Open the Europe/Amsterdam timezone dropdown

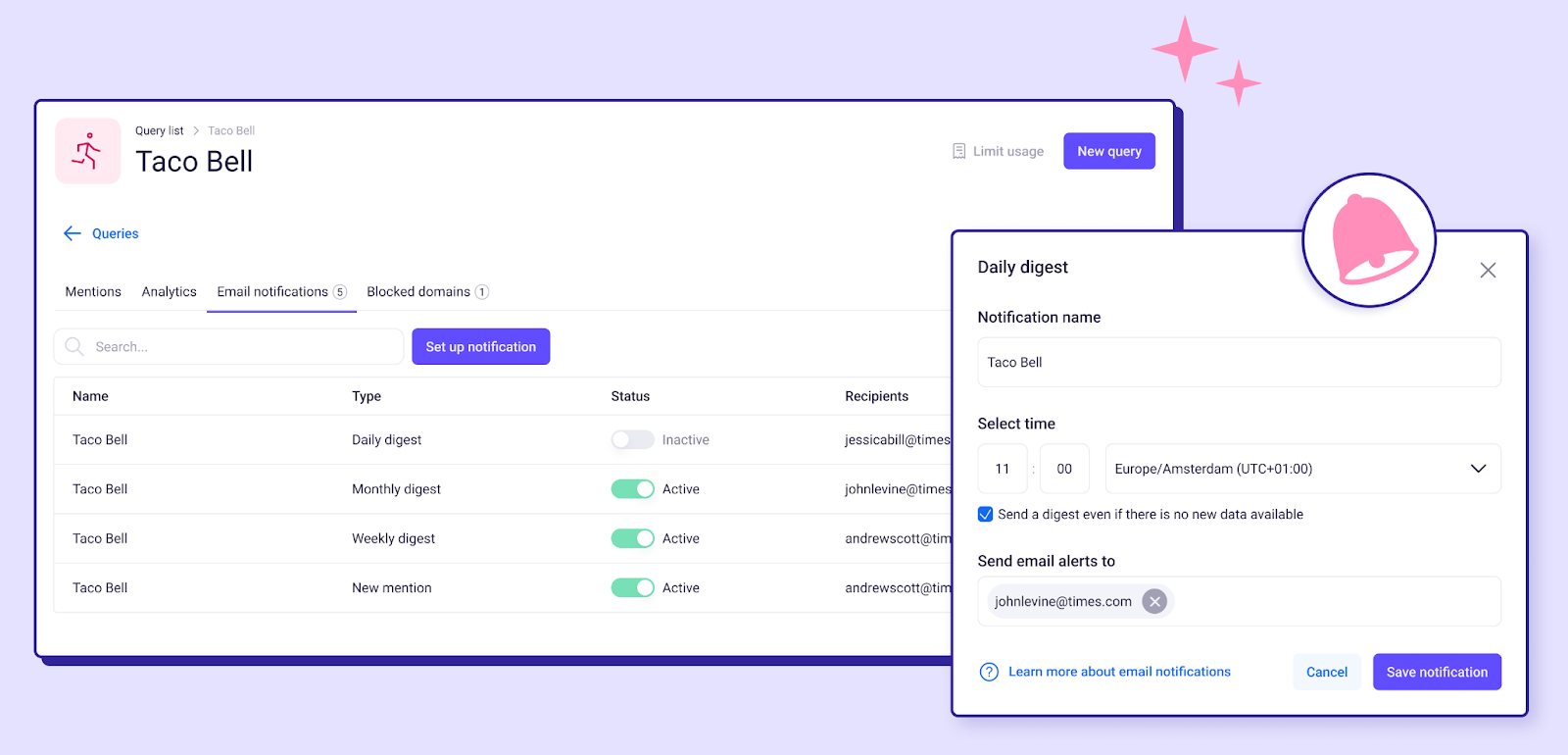coord(1302,469)
